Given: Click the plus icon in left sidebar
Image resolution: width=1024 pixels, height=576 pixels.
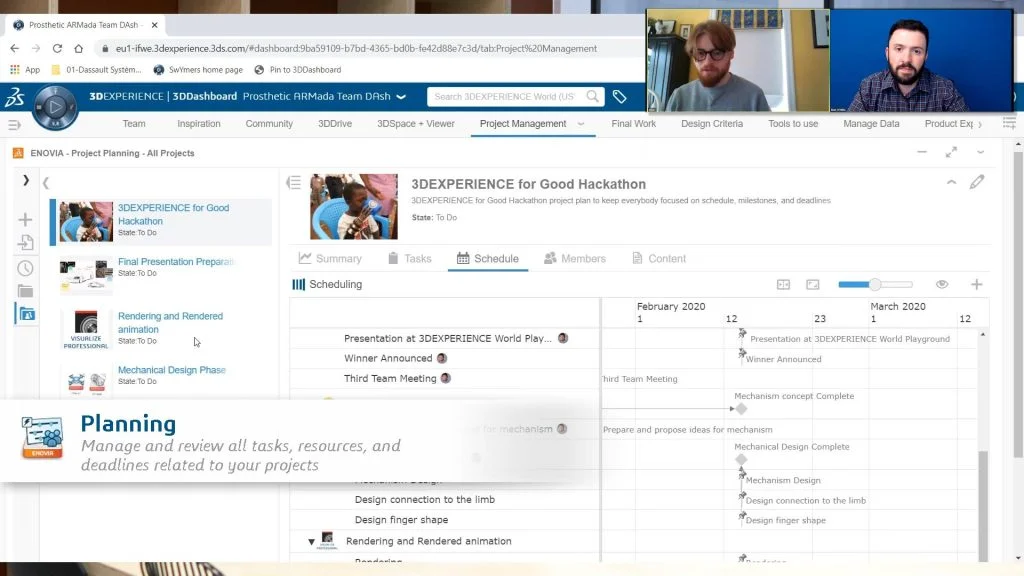Looking at the screenshot, I should pos(25,220).
